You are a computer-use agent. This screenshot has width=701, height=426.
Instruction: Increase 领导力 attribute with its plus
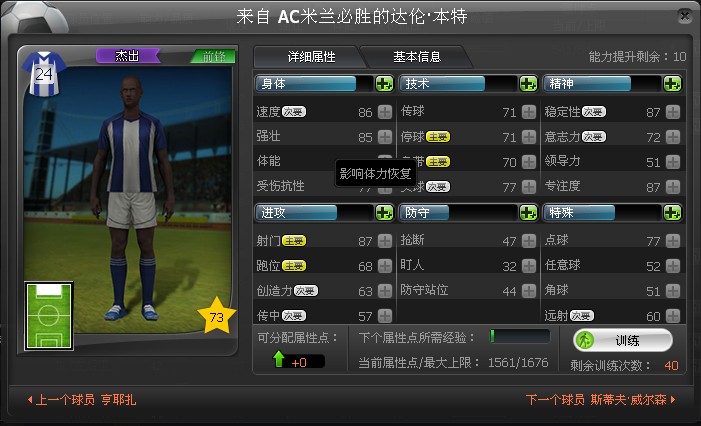click(672, 162)
